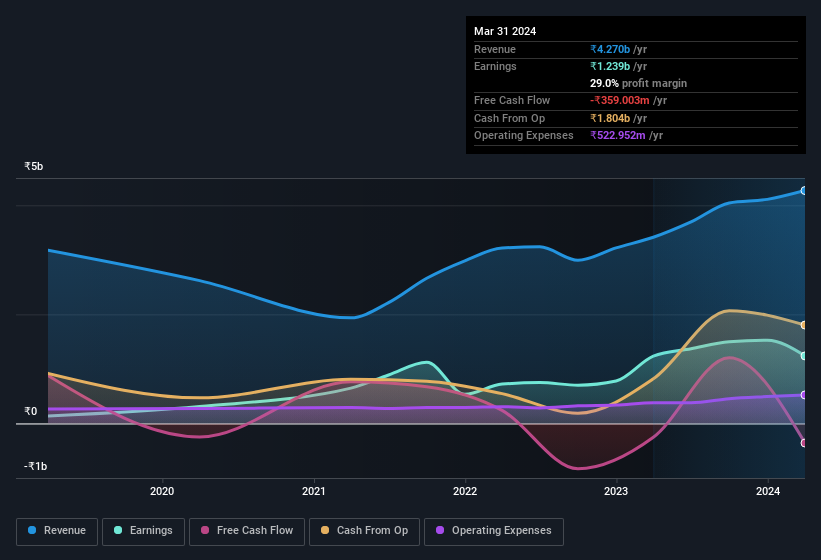Click the purple Operating Expenses endpoint marker
This screenshot has height=560, width=821.
tap(803, 395)
